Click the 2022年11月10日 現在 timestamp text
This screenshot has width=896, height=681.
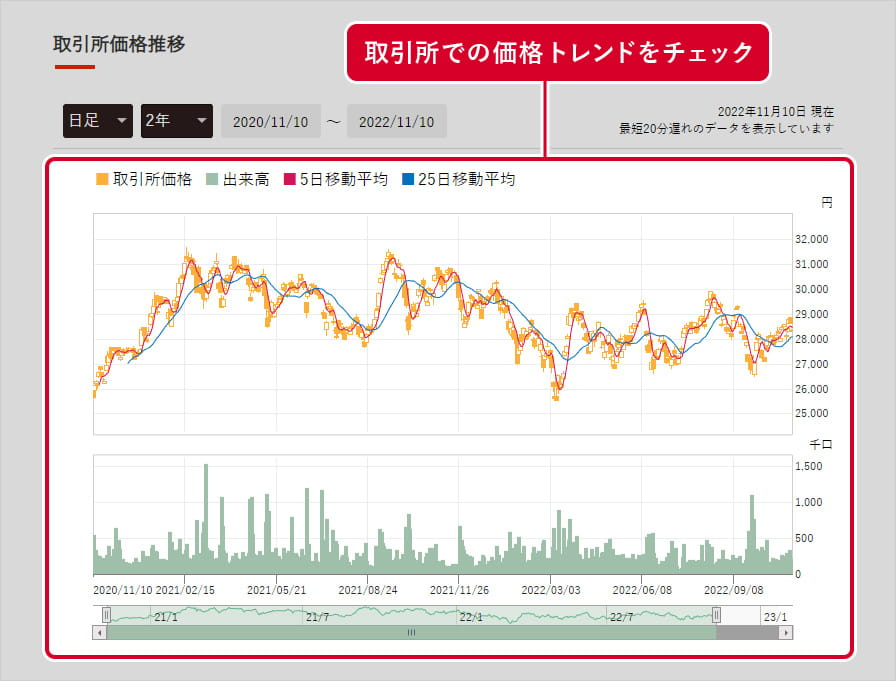pyautogui.click(x=775, y=111)
